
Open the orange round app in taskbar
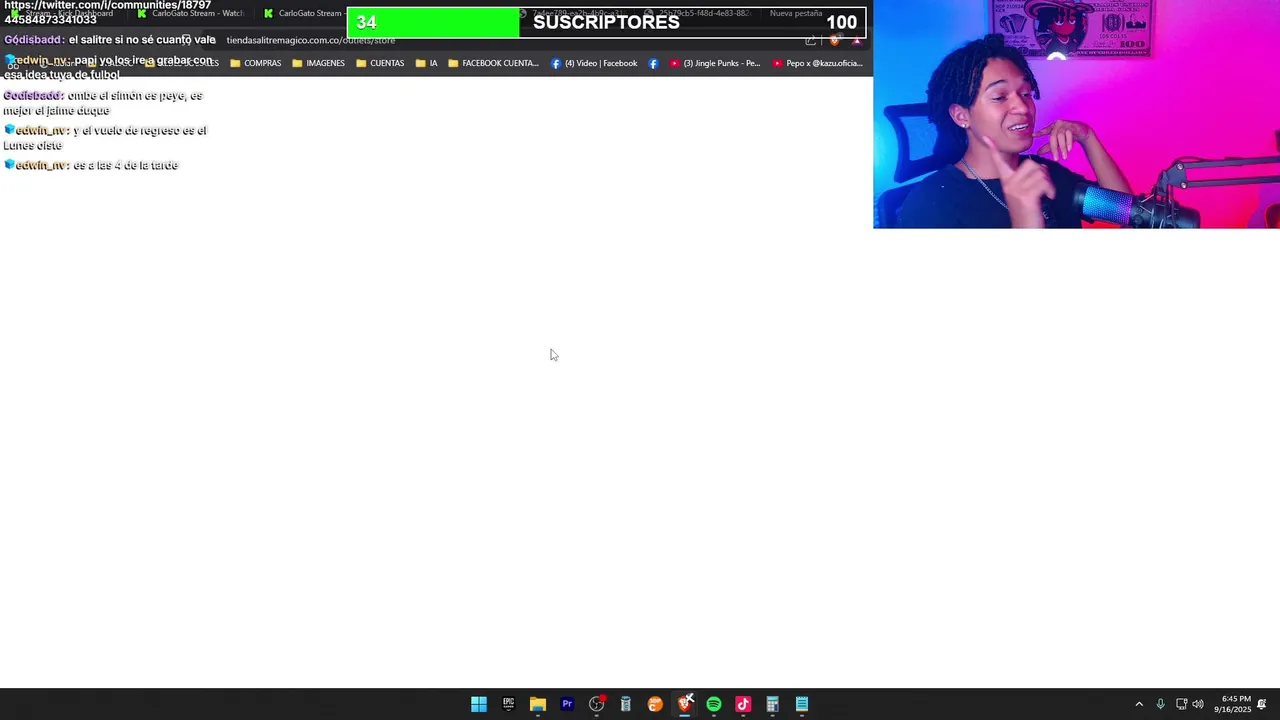coord(655,704)
